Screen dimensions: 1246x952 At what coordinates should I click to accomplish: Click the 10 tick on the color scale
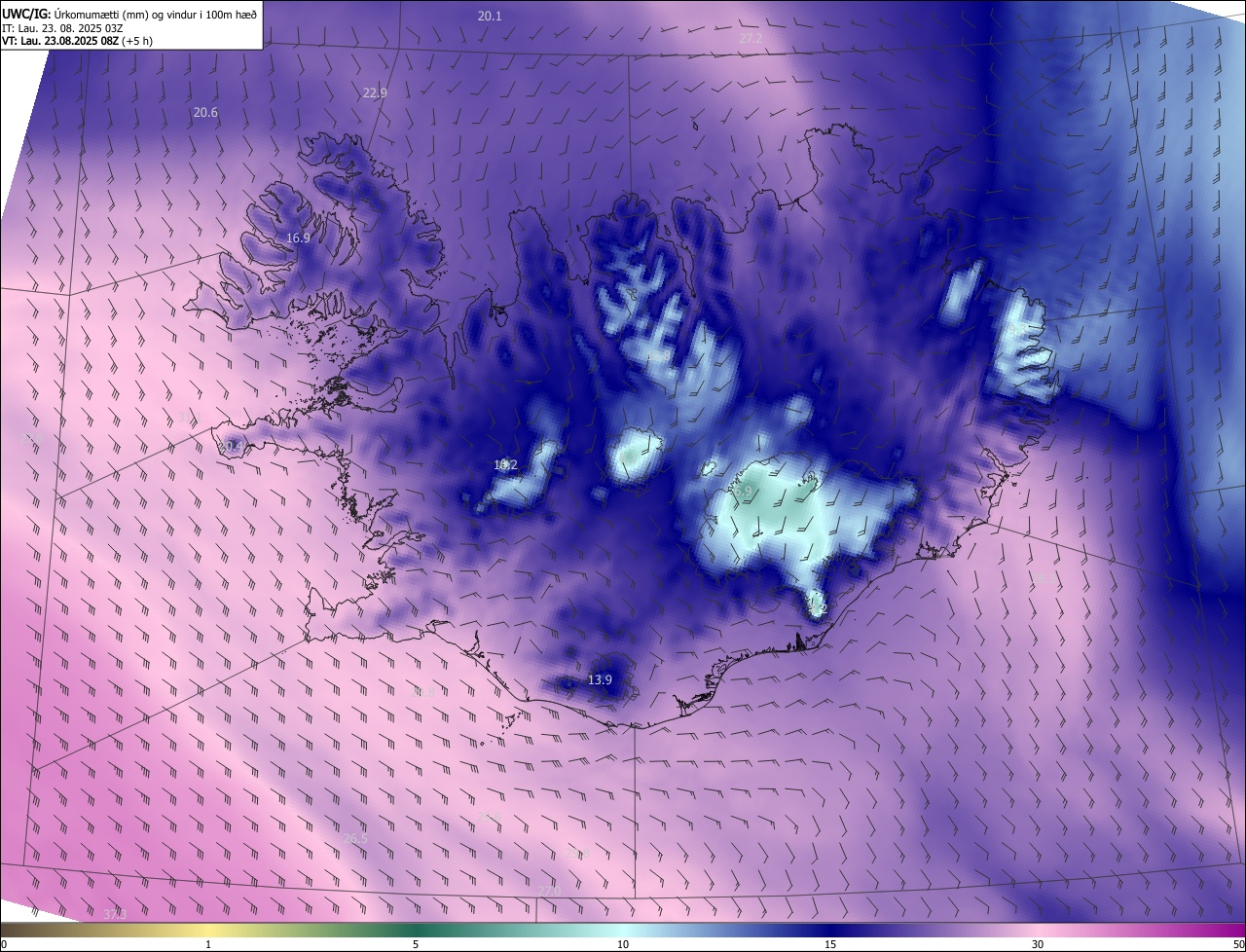pos(623,944)
